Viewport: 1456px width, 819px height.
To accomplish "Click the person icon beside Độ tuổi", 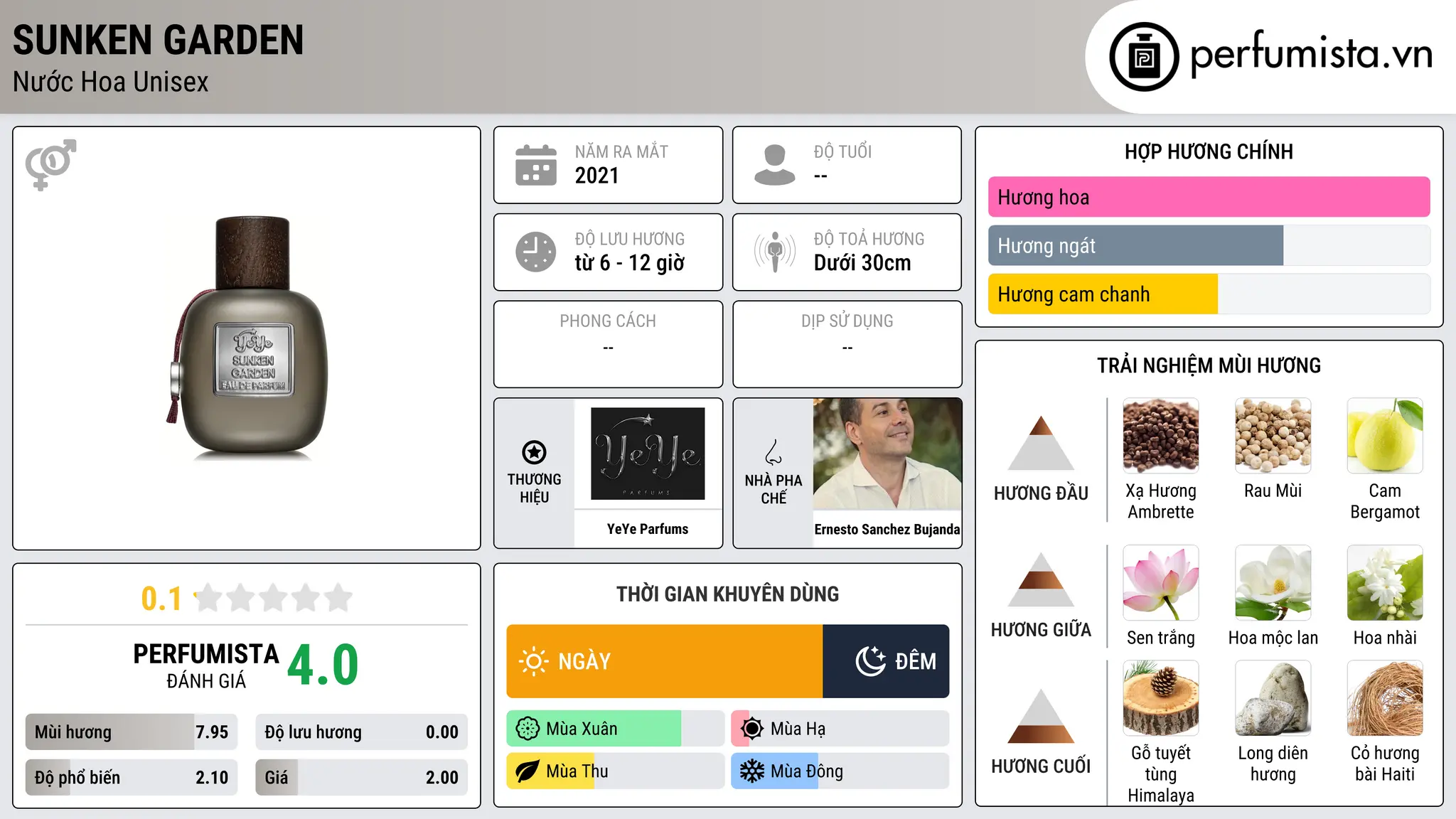I will coord(775,165).
